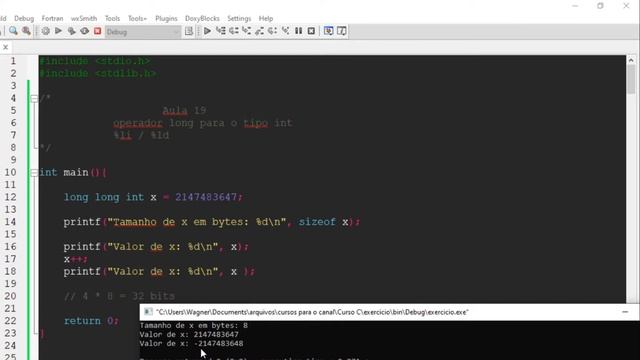Image resolution: width=640 pixels, height=360 pixels.
Task: Click console output 'Tamanho de x em bytes: 8'
Action: (x=193, y=325)
